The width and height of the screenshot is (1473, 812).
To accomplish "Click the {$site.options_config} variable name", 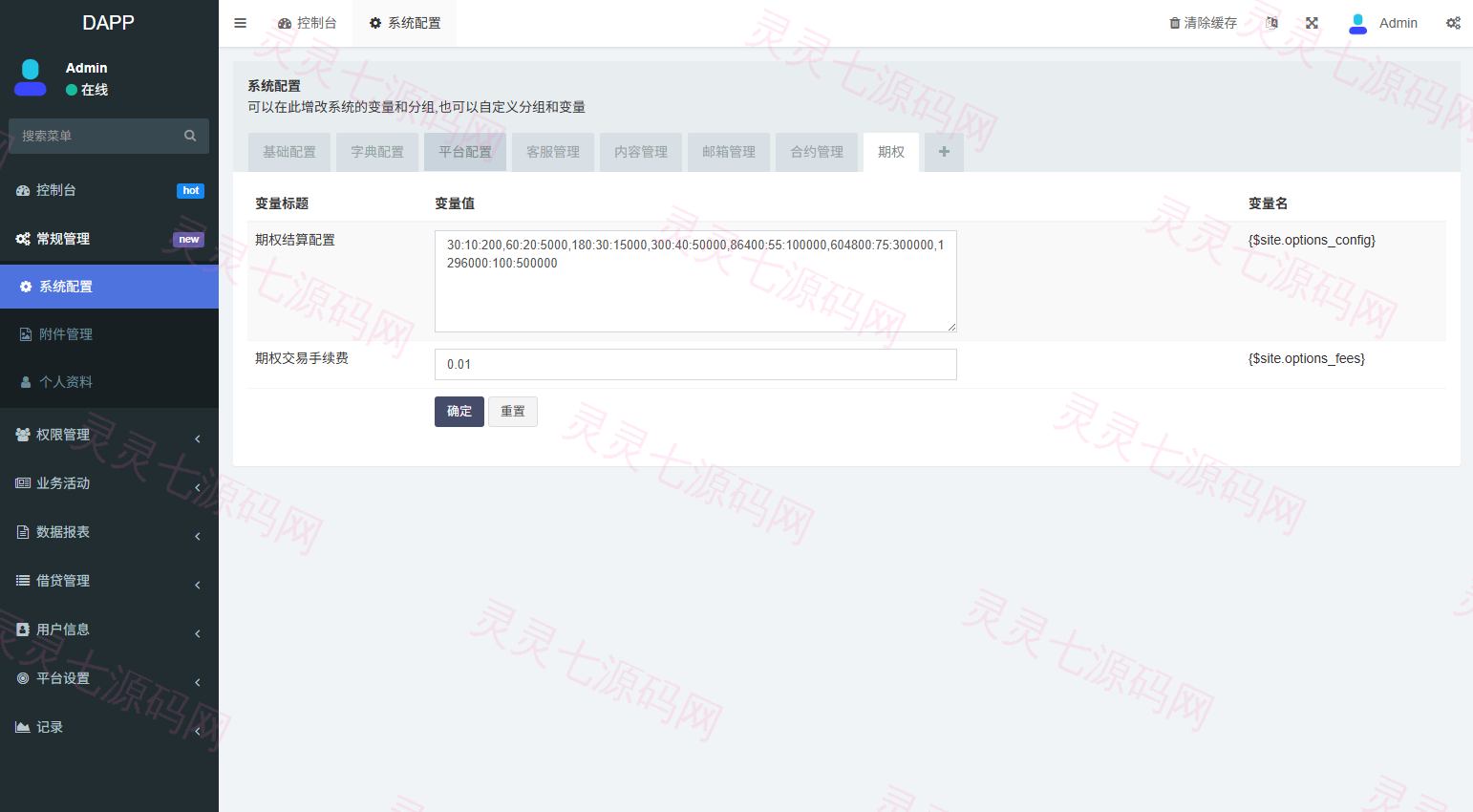I will (x=1312, y=240).
